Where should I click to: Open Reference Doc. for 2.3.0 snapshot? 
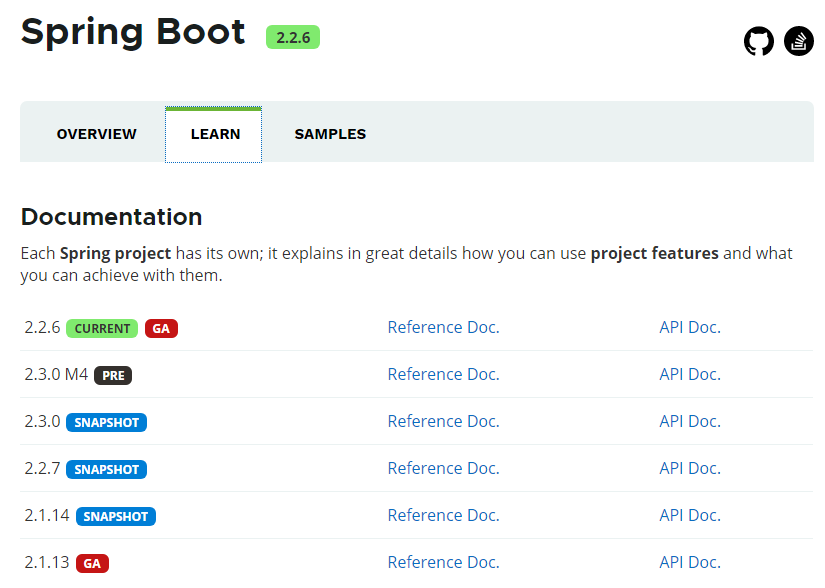(x=444, y=421)
